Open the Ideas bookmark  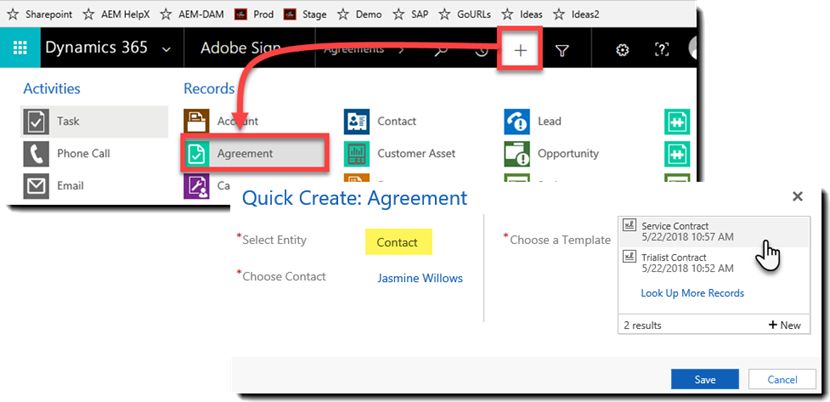(522, 14)
